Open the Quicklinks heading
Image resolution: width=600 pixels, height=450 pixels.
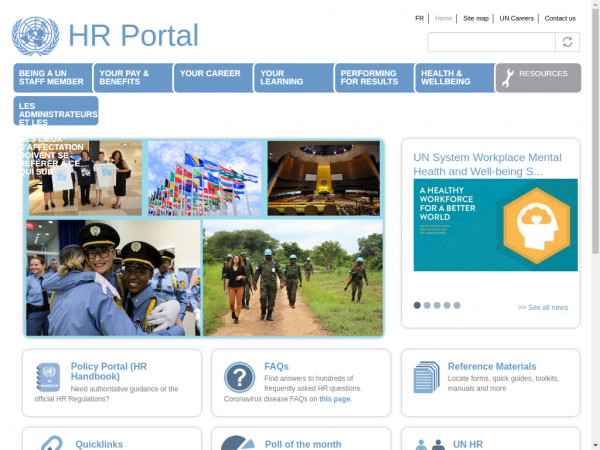pos(99,444)
